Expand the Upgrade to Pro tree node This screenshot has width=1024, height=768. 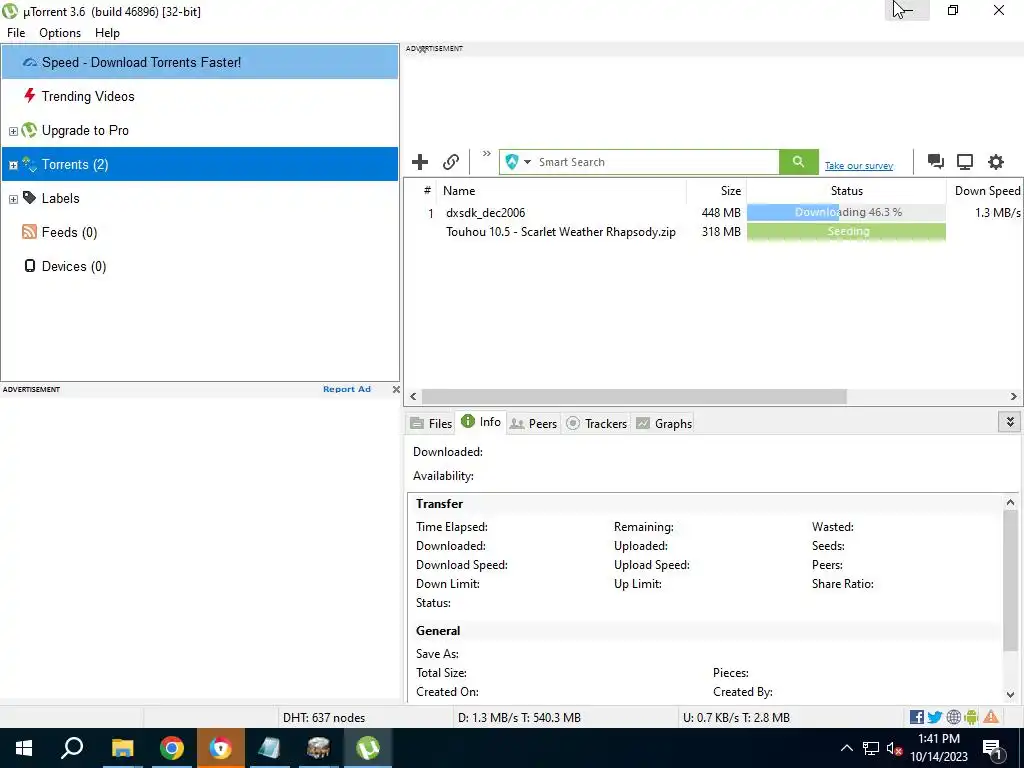(13, 131)
